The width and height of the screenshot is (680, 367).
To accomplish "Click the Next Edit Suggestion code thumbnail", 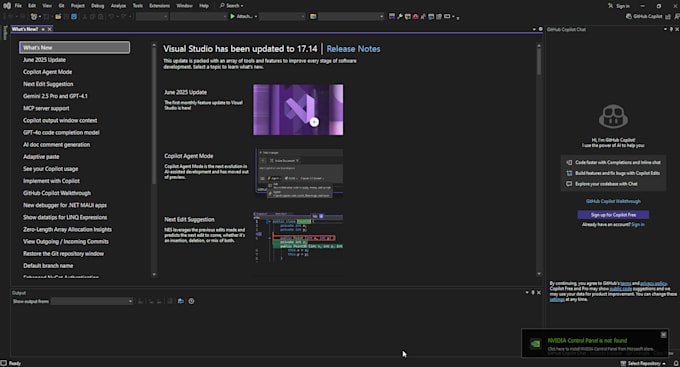I will (298, 237).
